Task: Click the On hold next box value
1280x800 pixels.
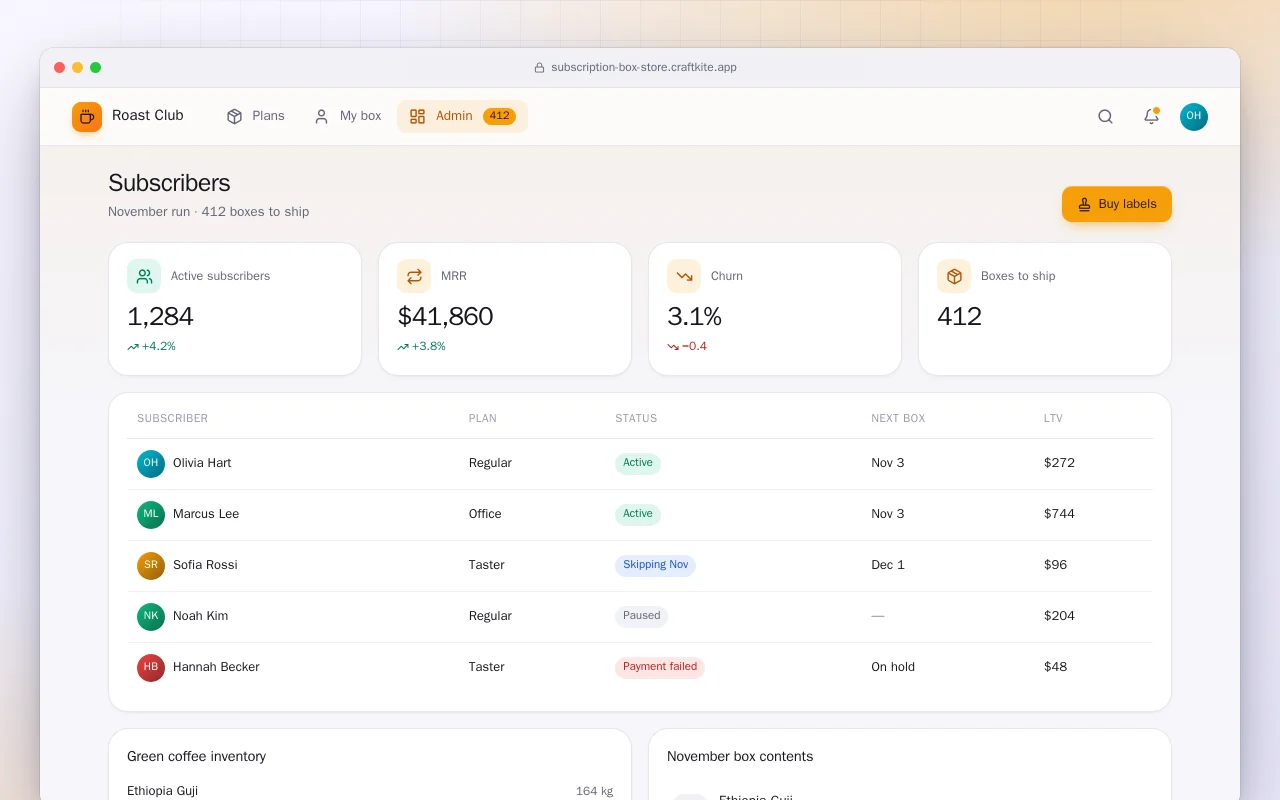Action: [893, 667]
